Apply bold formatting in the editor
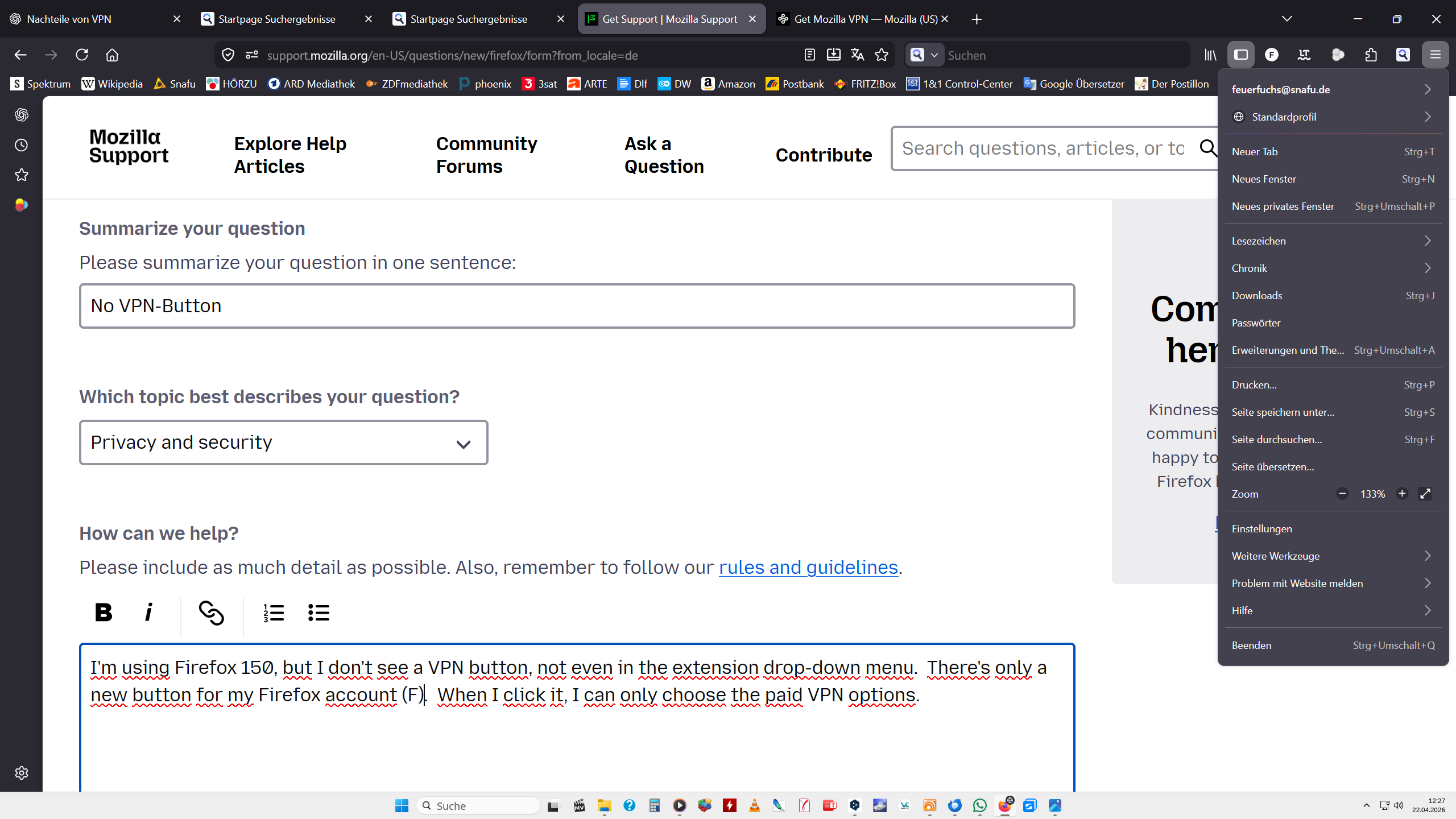Viewport: 1456px width, 819px height. click(104, 613)
